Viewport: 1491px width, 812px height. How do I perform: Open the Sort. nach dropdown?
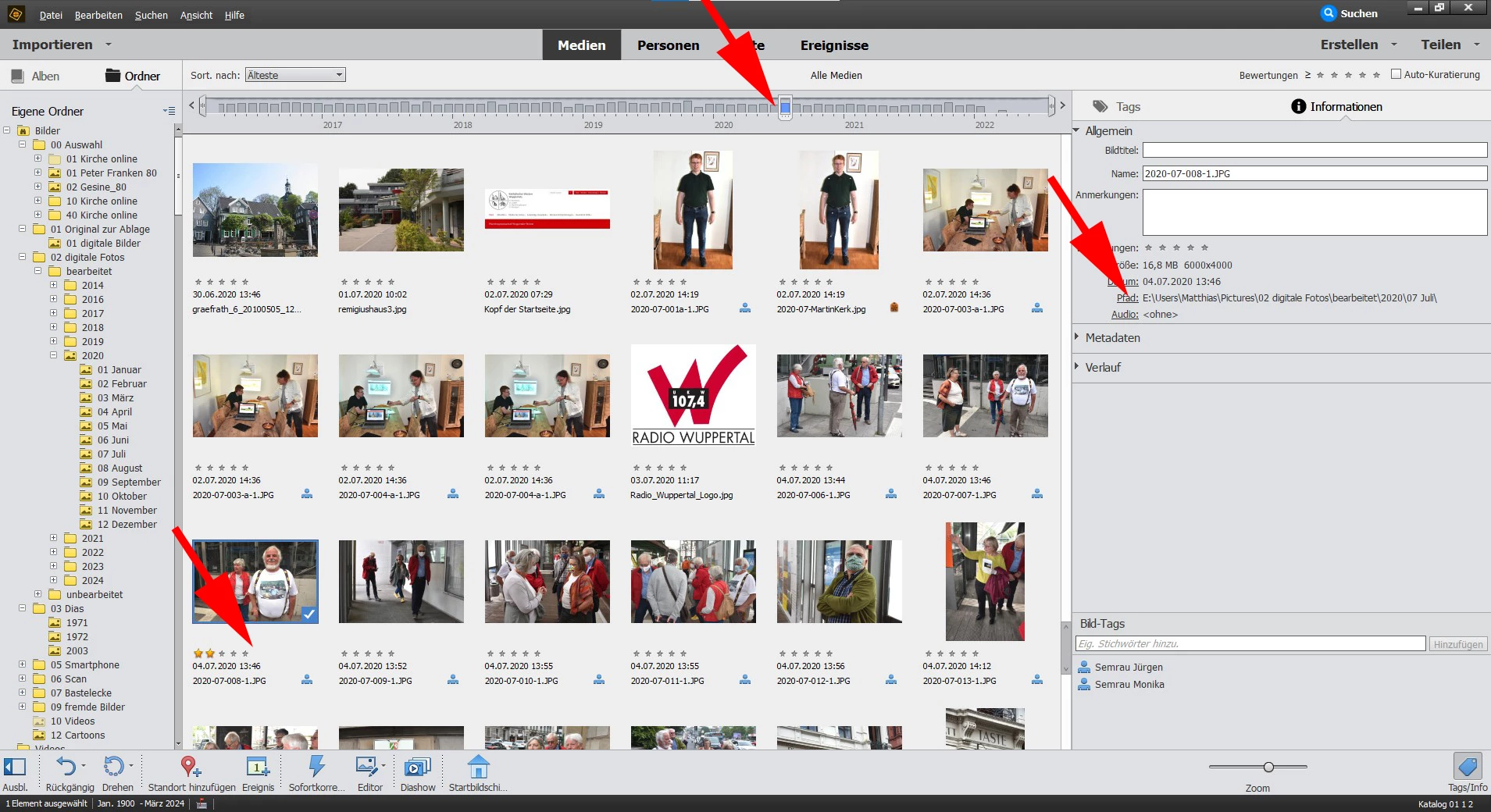295,75
